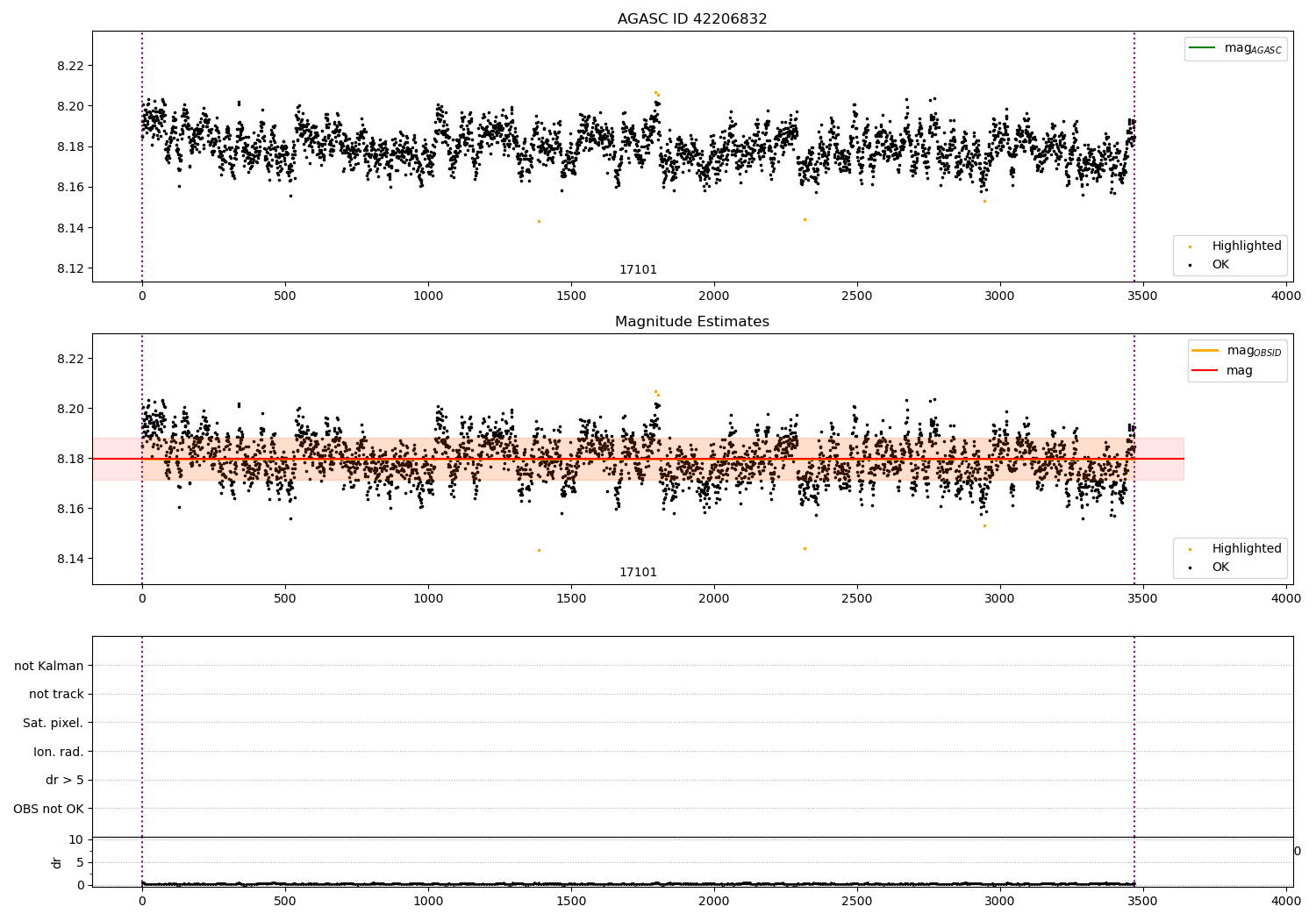Click the green line sample in the mag AGASC legend
1316x921 pixels.
pos(1202,47)
